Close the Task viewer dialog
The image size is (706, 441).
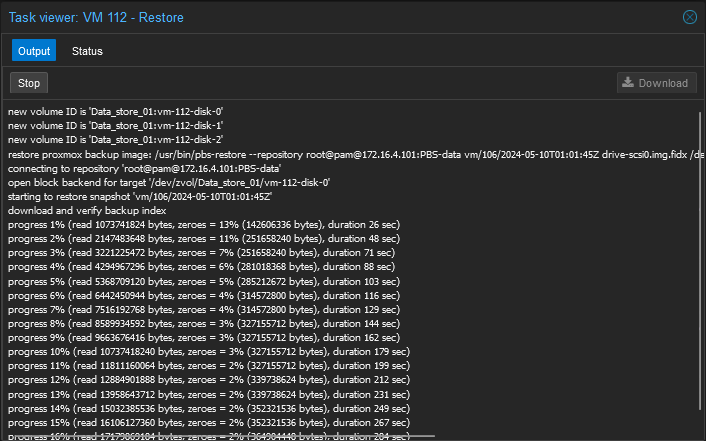689,17
